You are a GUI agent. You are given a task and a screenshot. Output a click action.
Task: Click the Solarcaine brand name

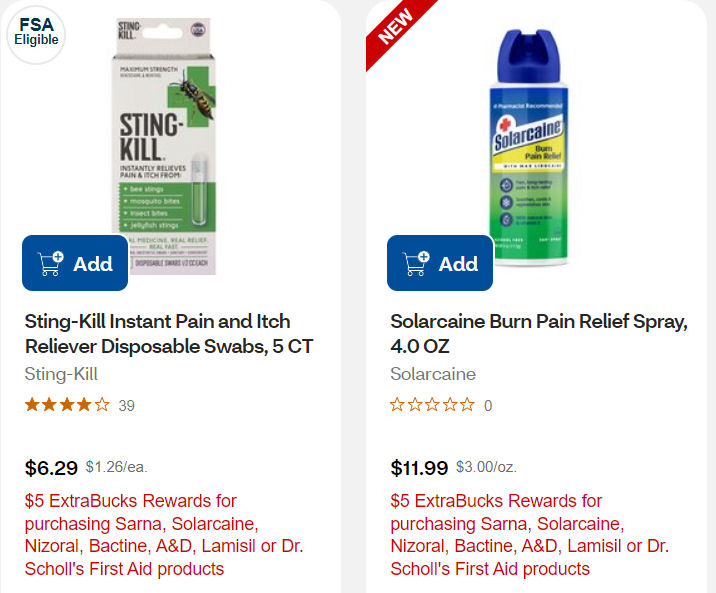click(433, 374)
